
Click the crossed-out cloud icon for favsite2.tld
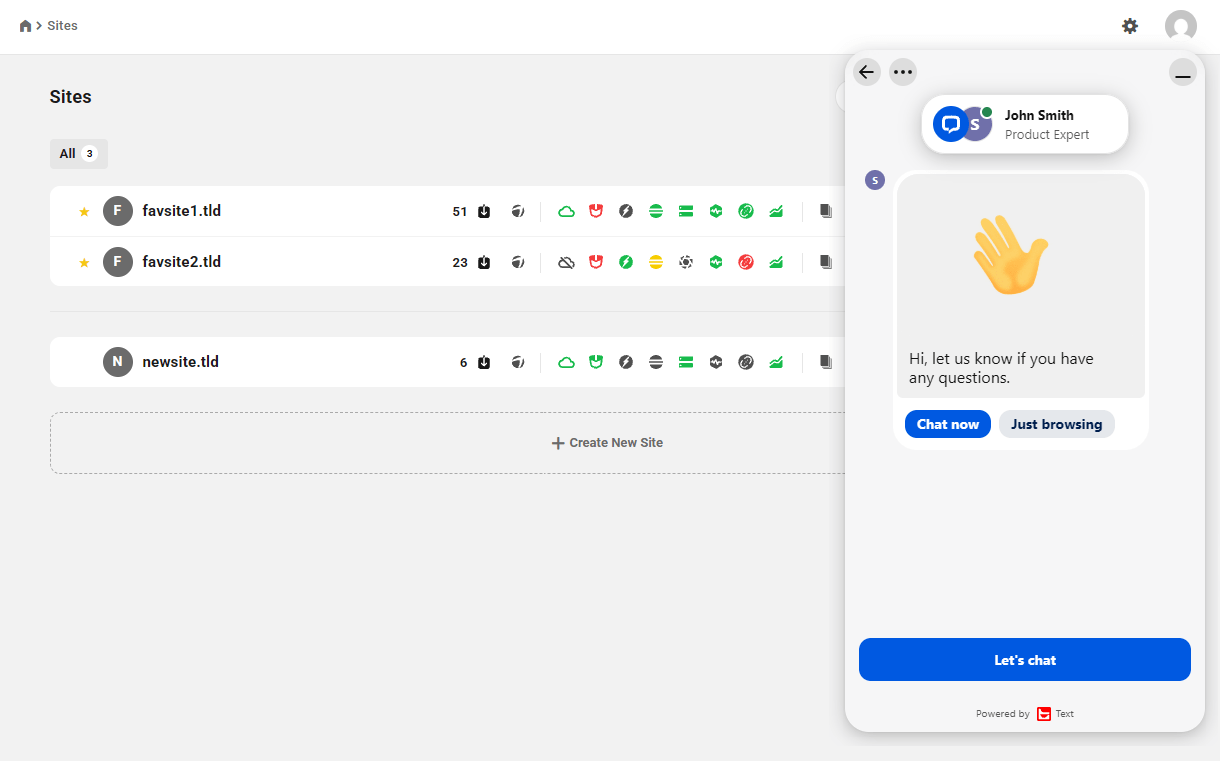566,262
